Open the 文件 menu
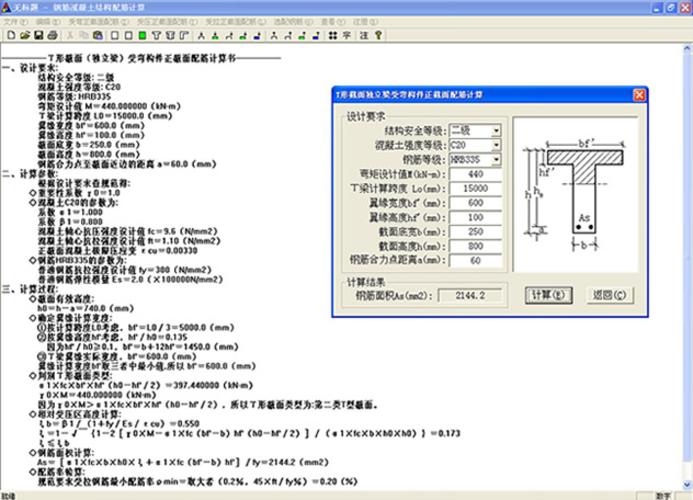693x500 pixels. (x=15, y=22)
